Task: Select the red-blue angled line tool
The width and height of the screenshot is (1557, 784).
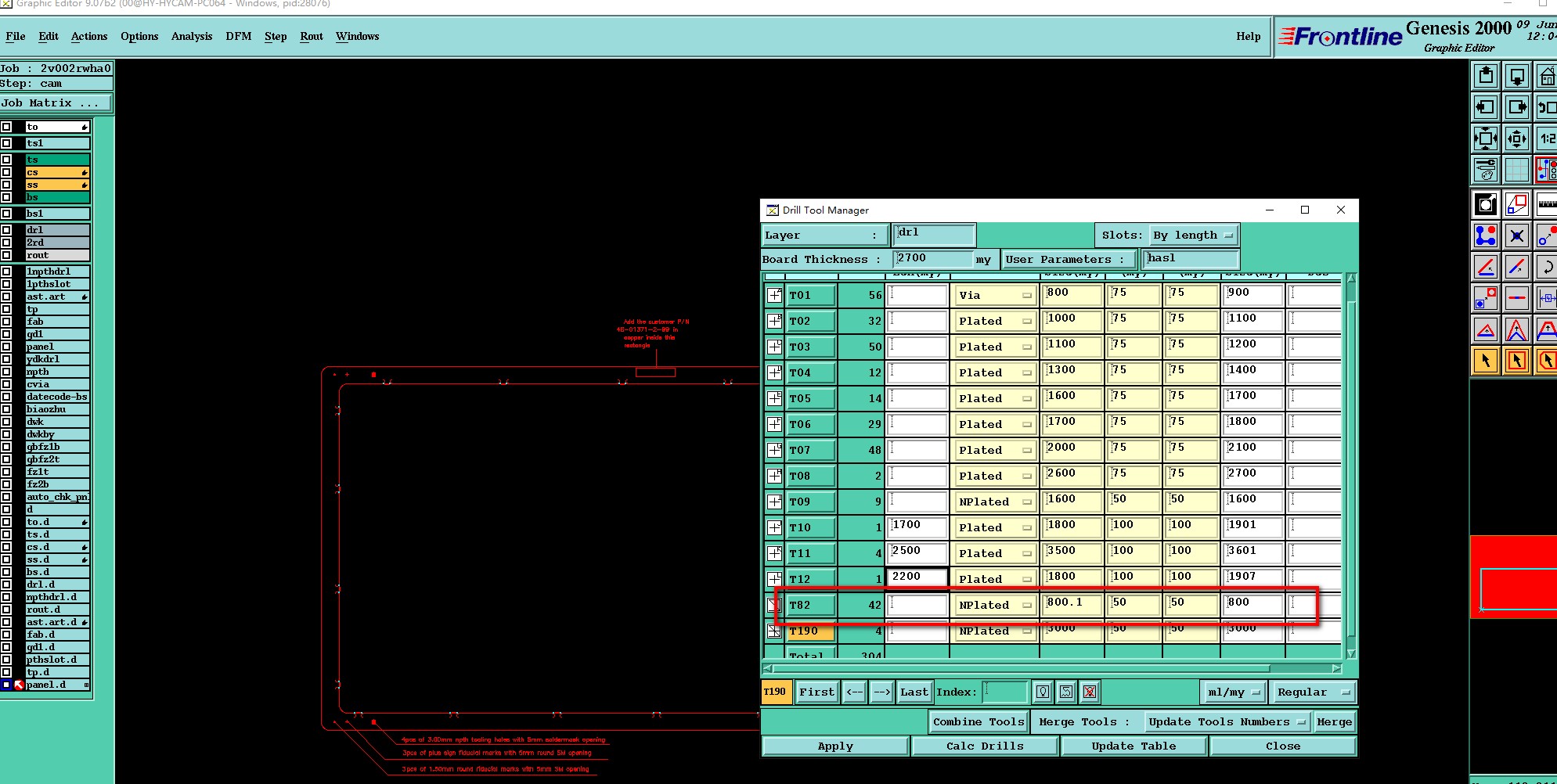Action: coord(1485,267)
